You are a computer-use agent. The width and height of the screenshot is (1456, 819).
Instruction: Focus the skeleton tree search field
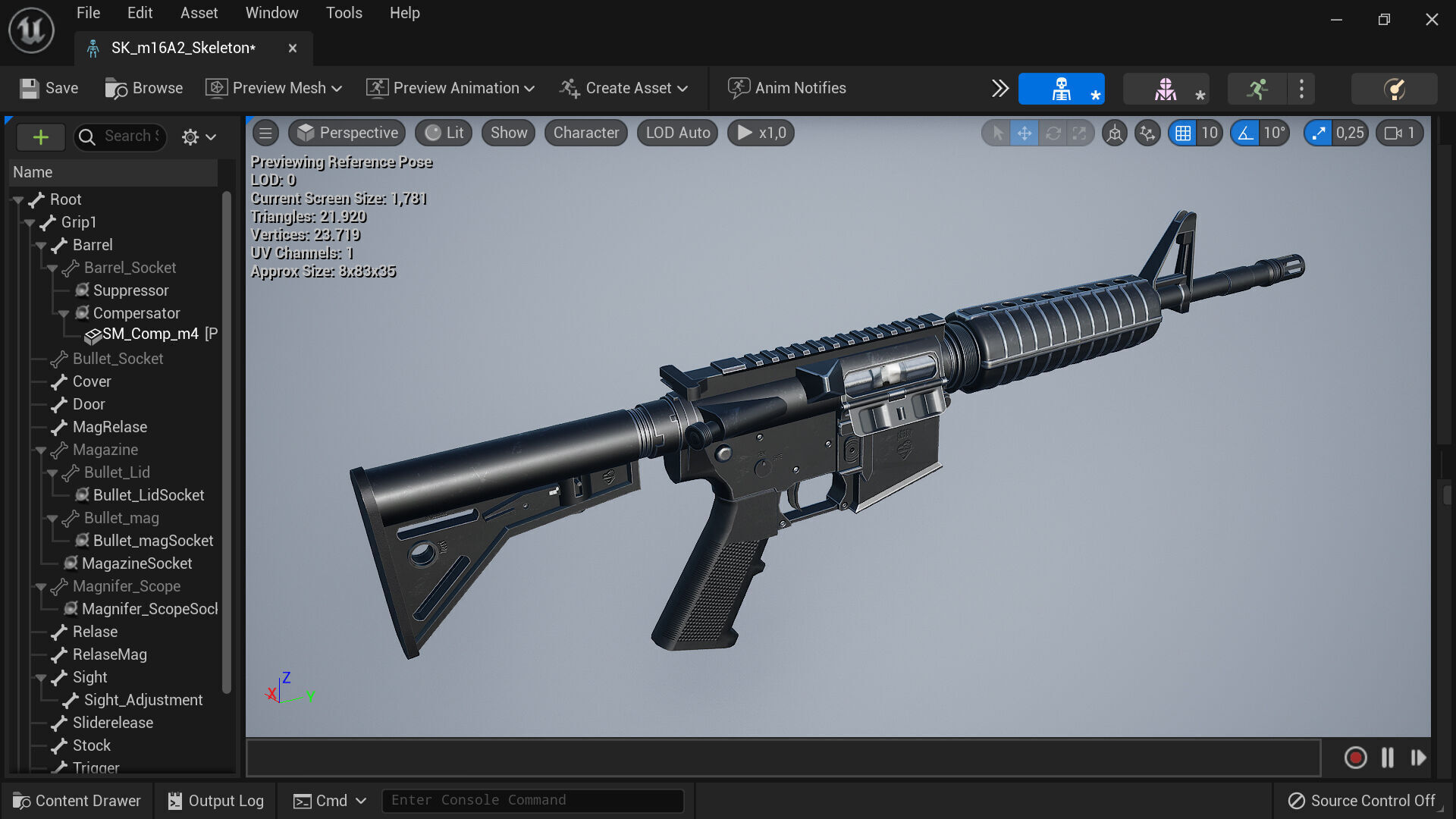[121, 136]
